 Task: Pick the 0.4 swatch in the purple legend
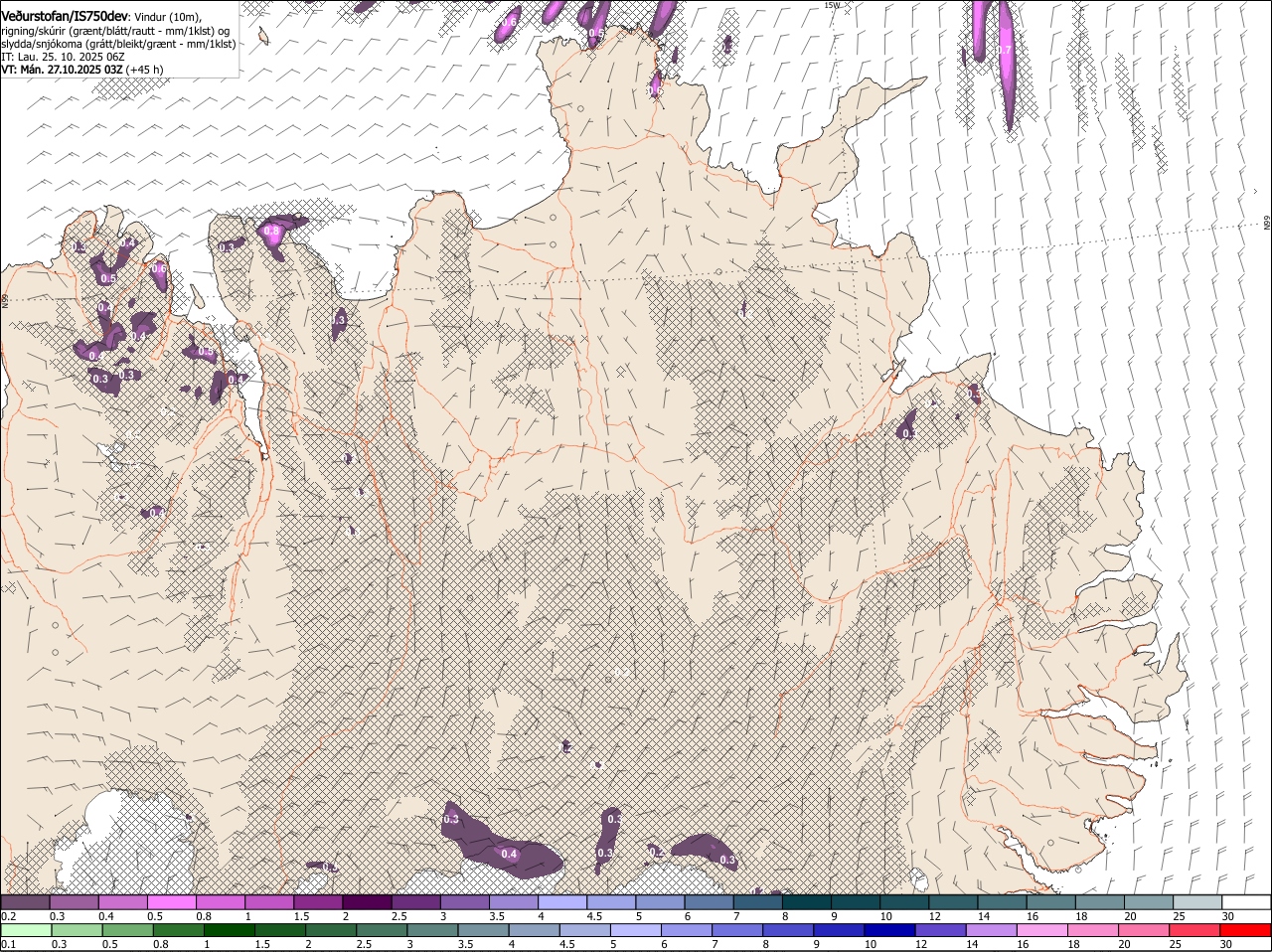[122, 902]
